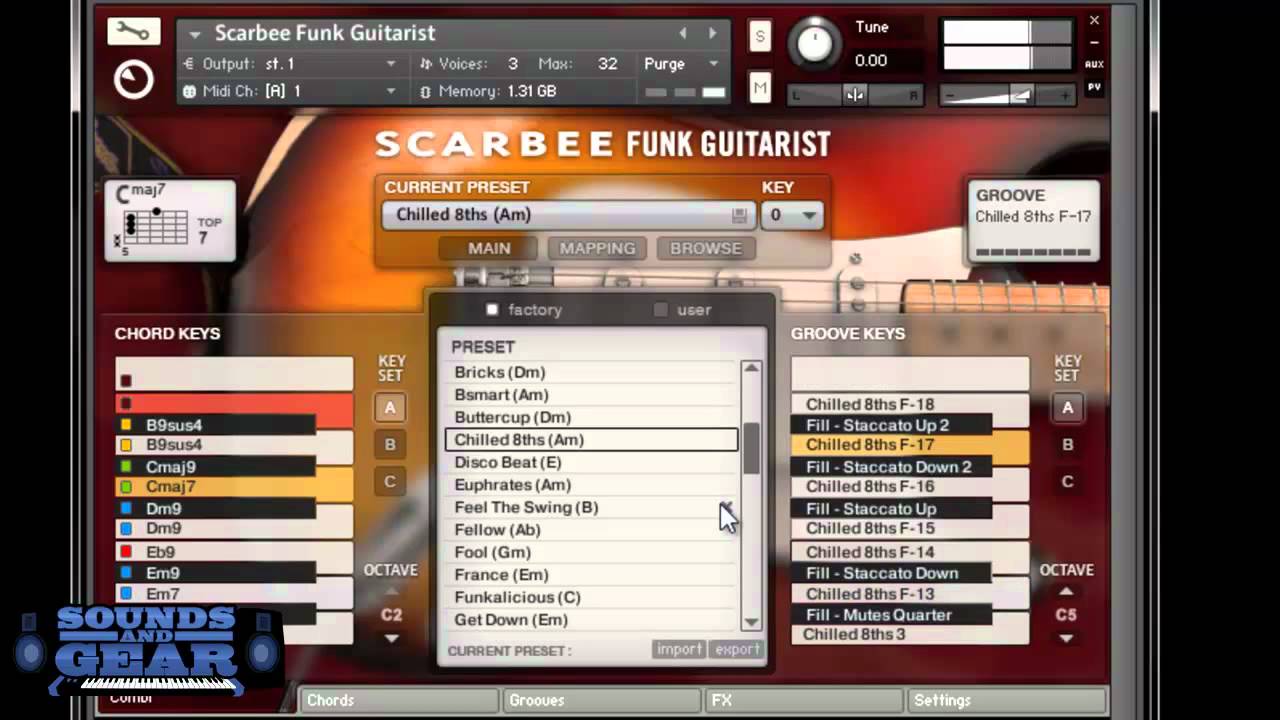1280x720 pixels.
Task: Click the export preset button
Action: click(737, 649)
